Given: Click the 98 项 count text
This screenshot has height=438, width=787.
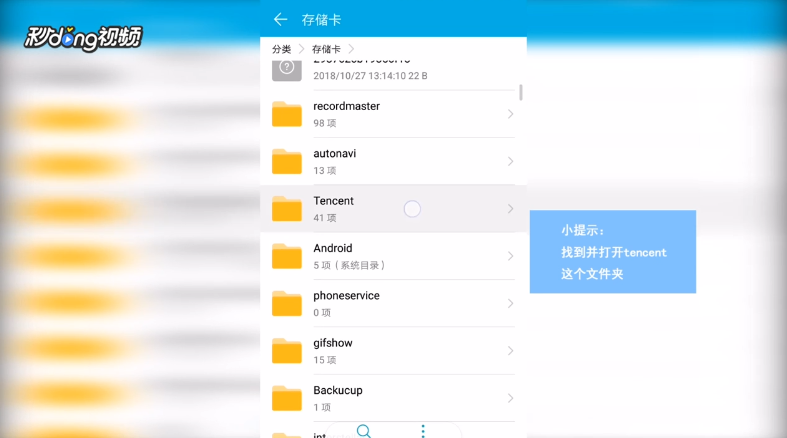Looking at the screenshot, I should (x=325, y=123).
